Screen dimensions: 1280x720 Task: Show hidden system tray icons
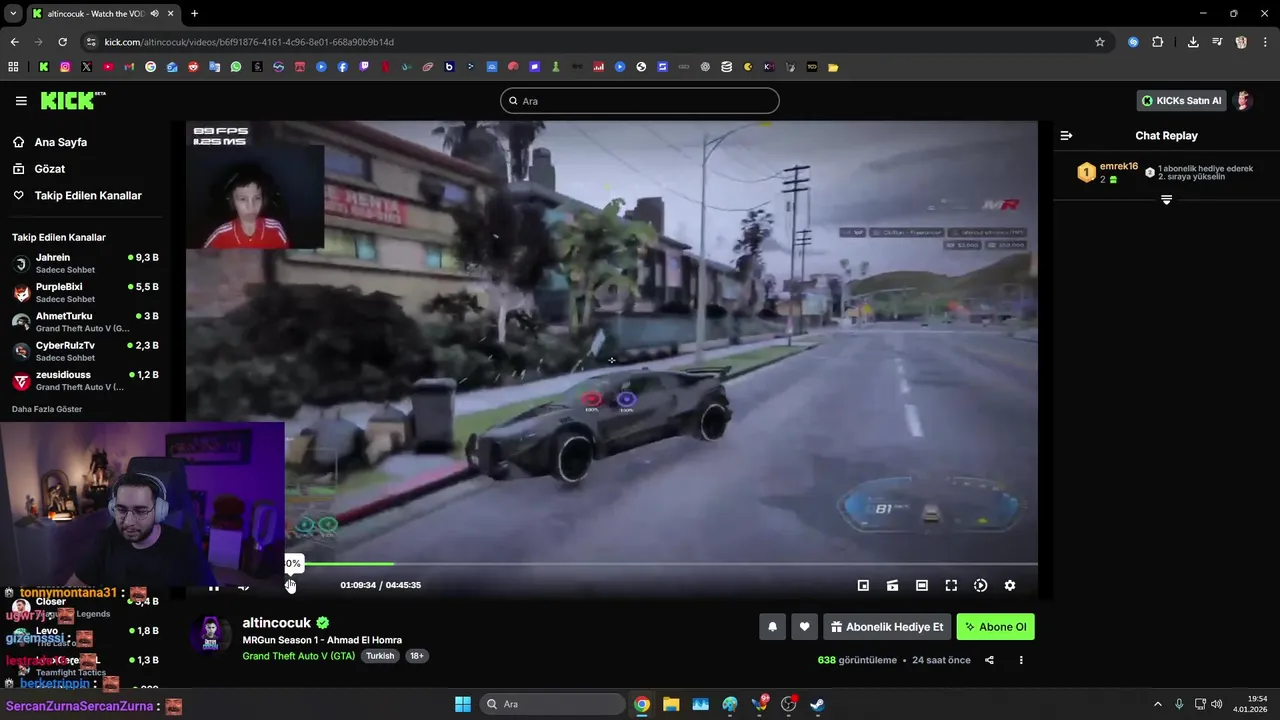(1158, 704)
